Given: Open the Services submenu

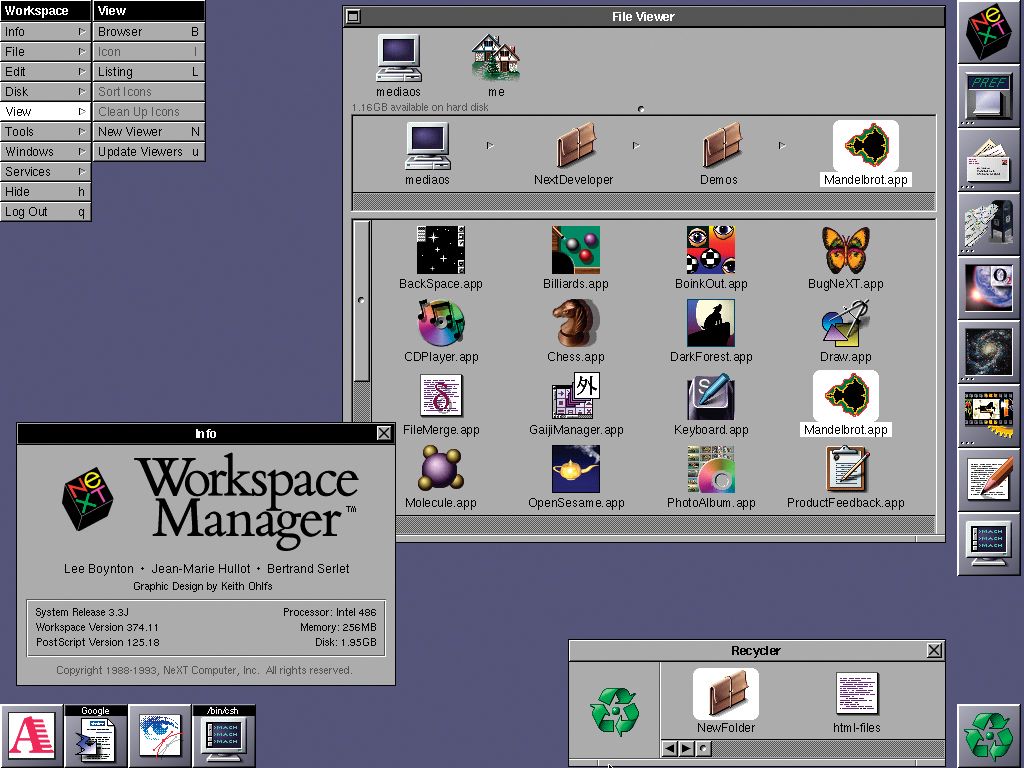Looking at the screenshot, I should click(45, 172).
